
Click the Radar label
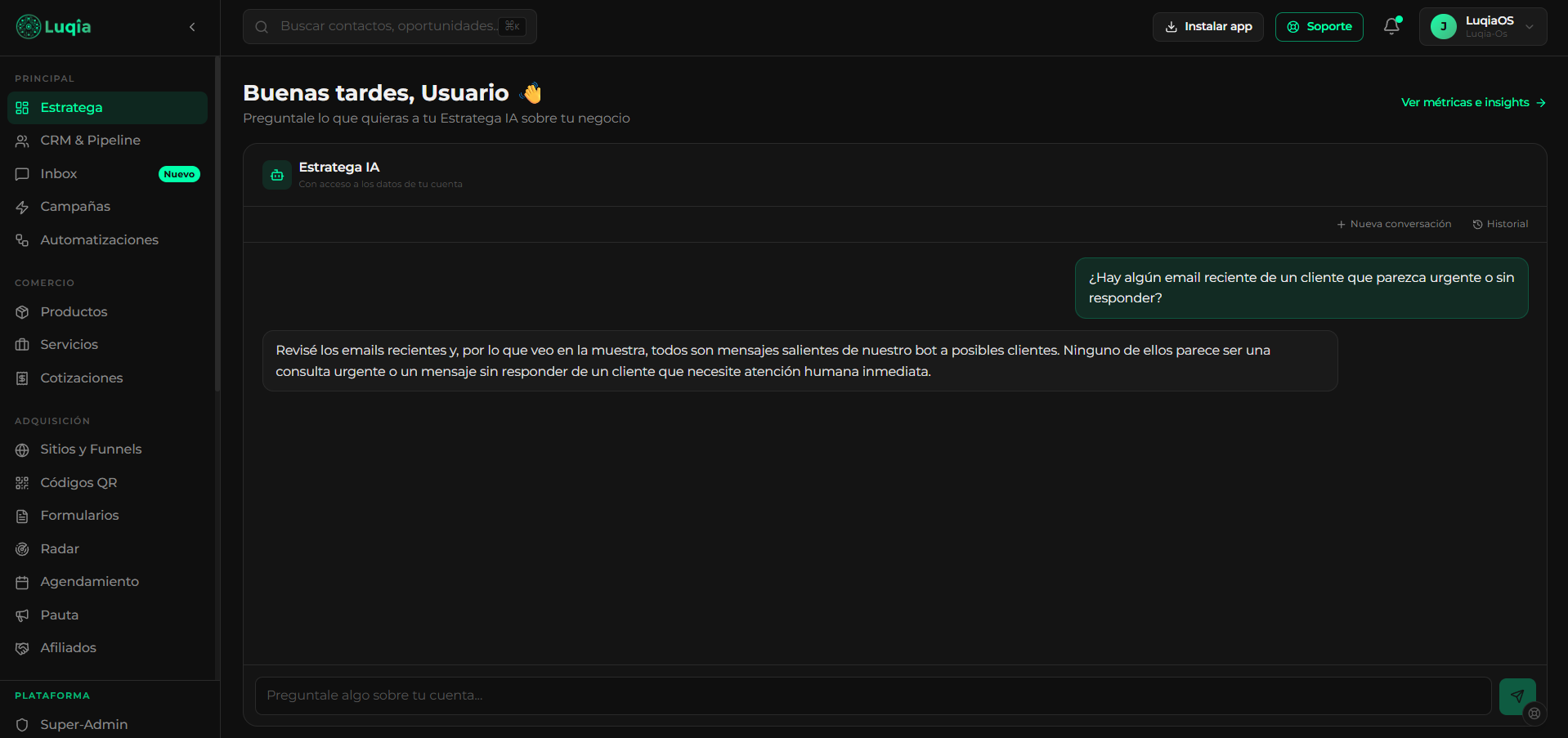60,549
